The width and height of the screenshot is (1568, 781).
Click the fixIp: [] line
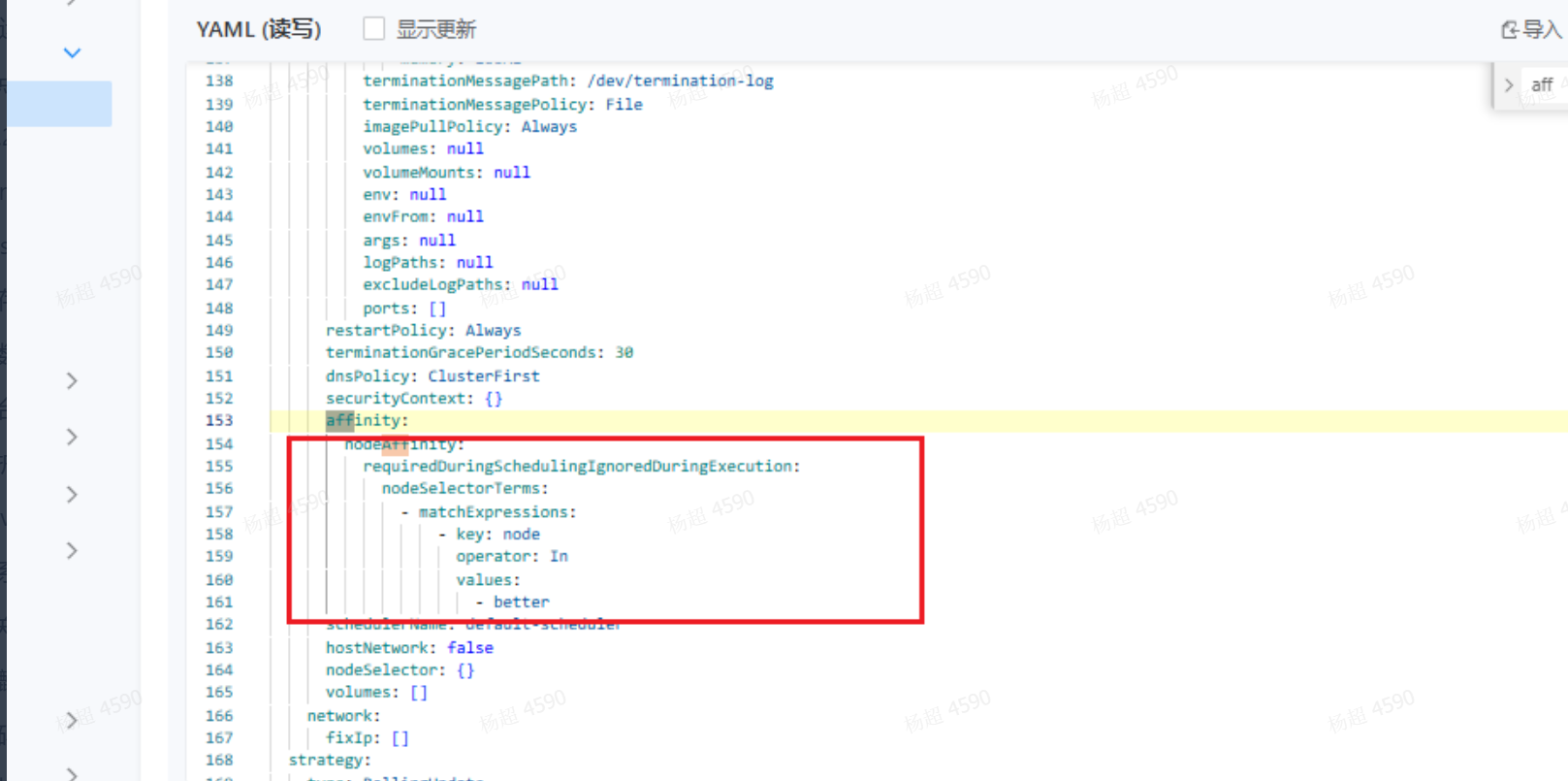[367, 738]
